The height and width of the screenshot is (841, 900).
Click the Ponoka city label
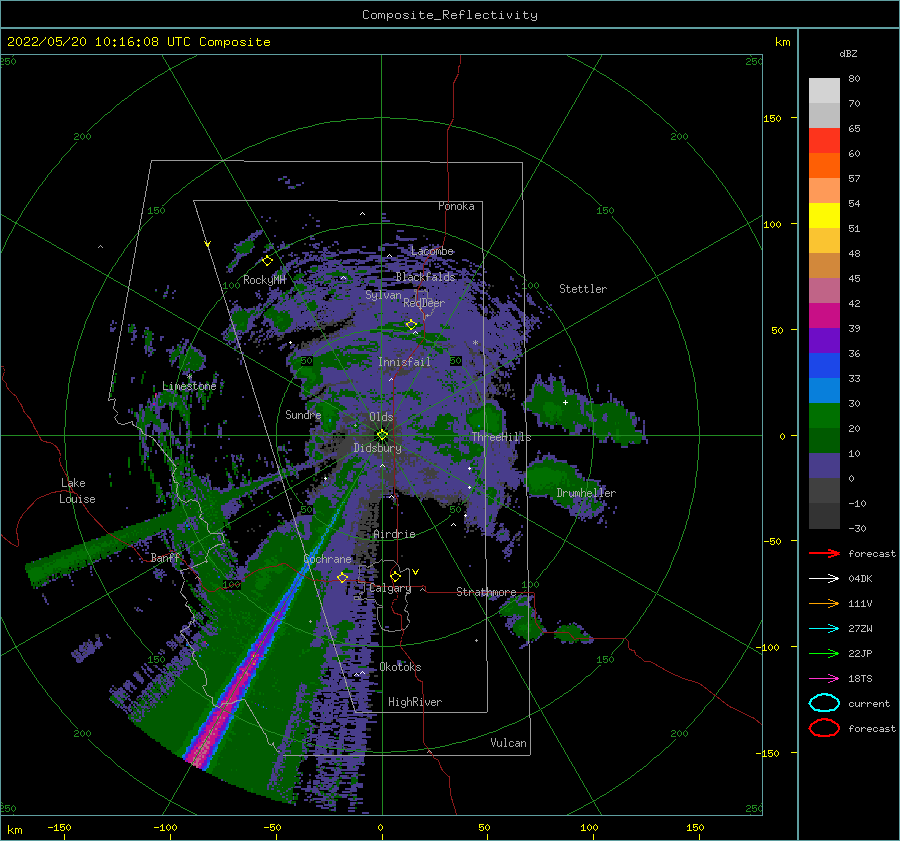pos(456,206)
